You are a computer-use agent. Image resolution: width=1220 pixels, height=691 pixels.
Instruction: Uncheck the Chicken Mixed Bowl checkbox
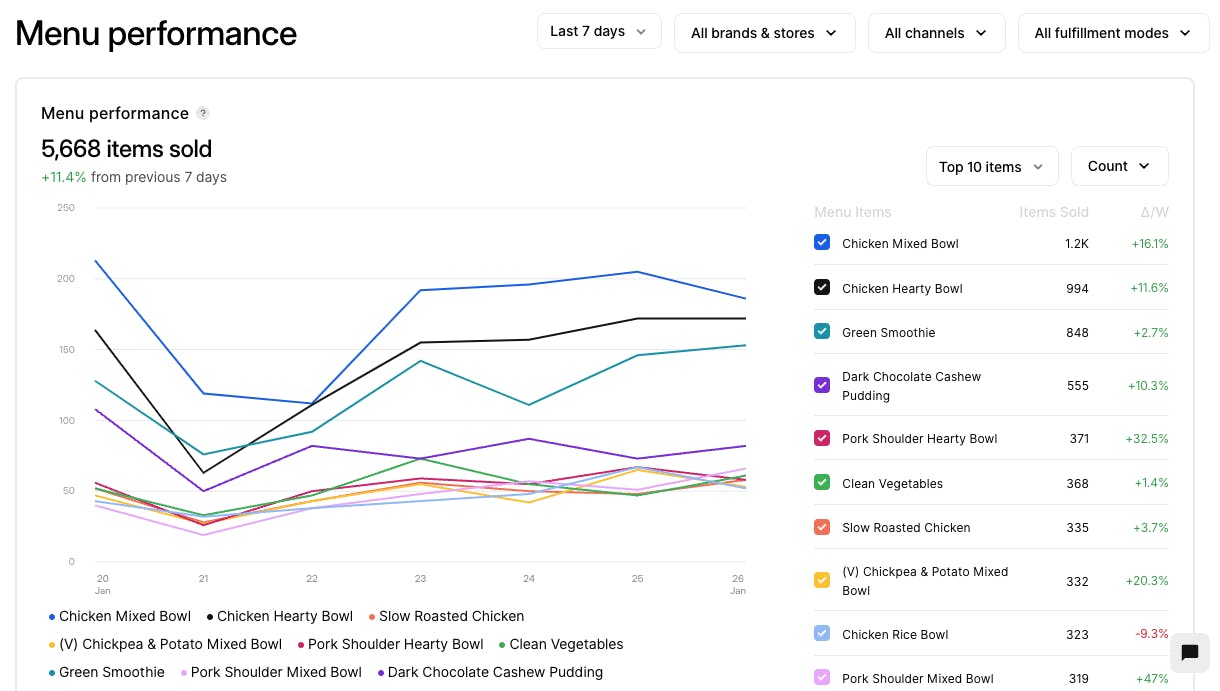(822, 243)
